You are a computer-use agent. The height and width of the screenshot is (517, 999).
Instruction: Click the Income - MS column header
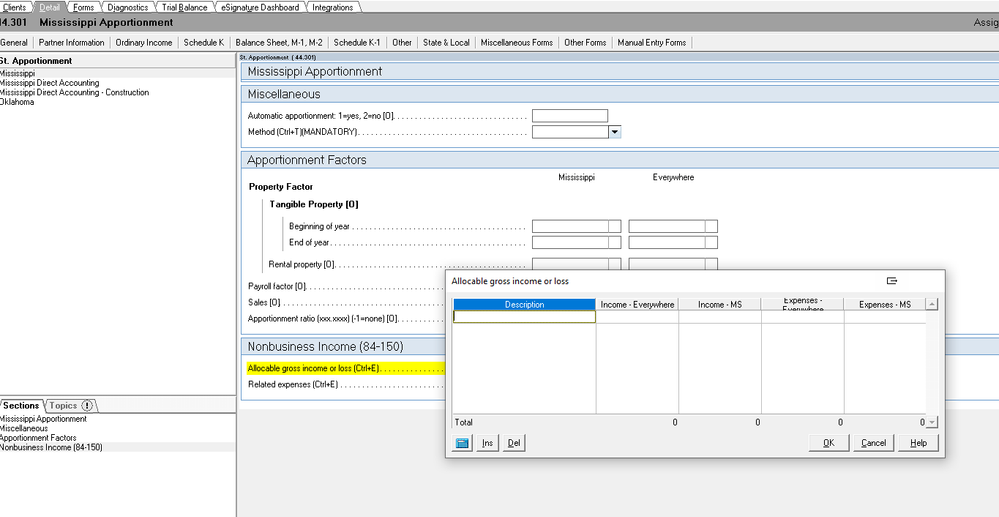pos(720,305)
